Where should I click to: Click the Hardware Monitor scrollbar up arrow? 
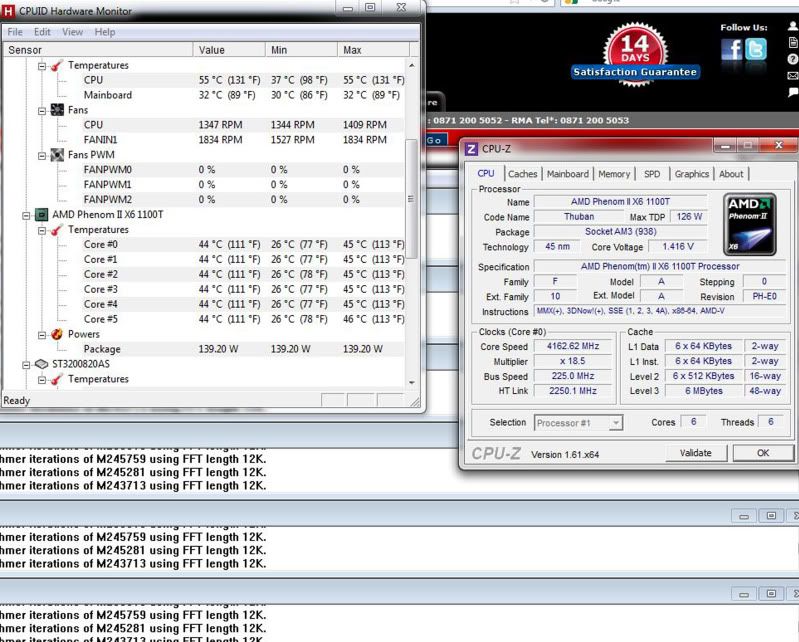tap(412, 66)
